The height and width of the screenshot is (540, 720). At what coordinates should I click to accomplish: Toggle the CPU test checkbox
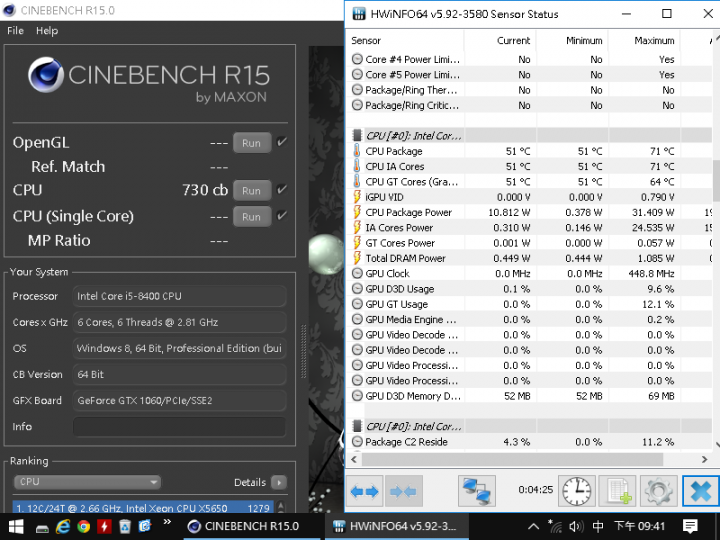pyautogui.click(x=282, y=189)
